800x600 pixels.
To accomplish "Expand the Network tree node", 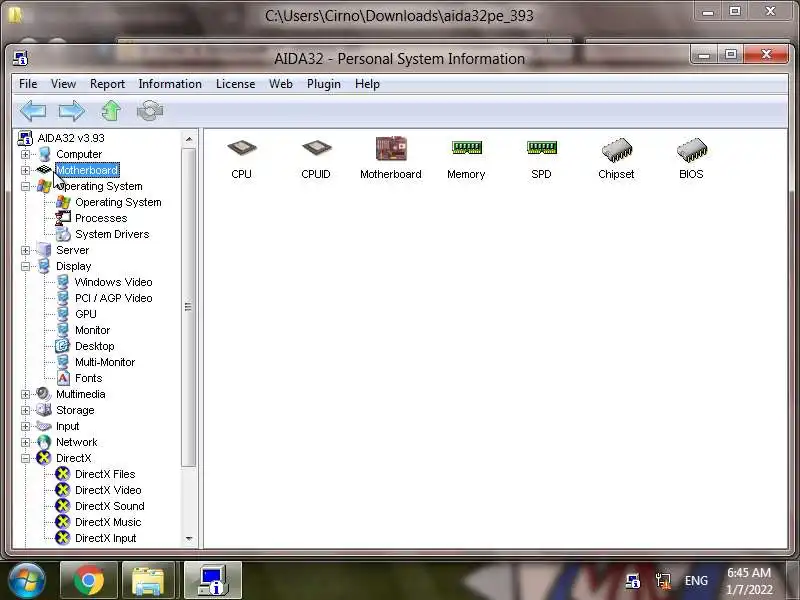I will pyautogui.click(x=25, y=442).
